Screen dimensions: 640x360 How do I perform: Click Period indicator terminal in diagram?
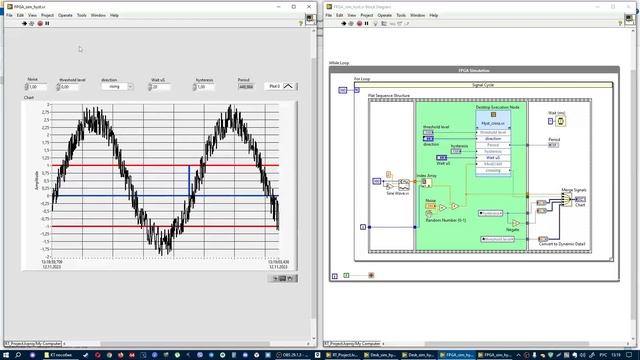pyautogui.click(x=553, y=145)
